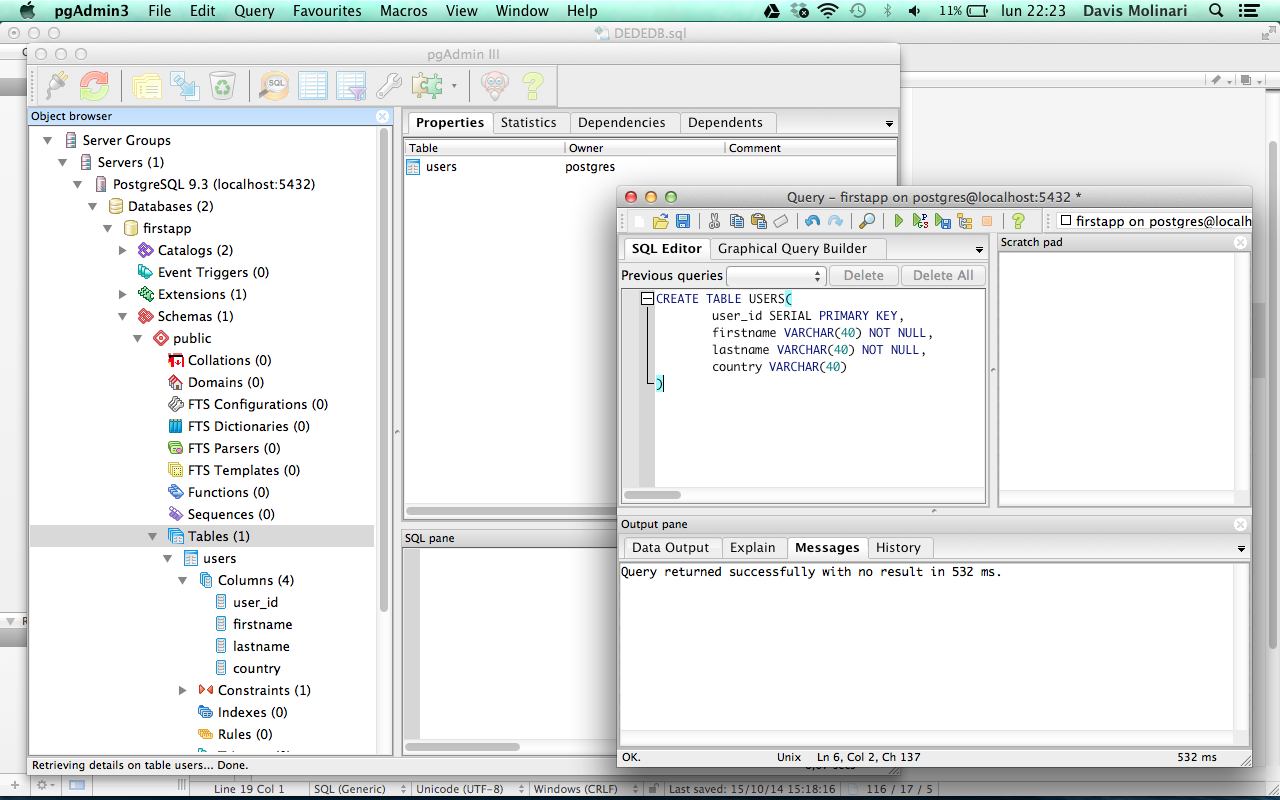Click the View Data grid icon
The height and width of the screenshot is (800, 1280).
[313, 86]
